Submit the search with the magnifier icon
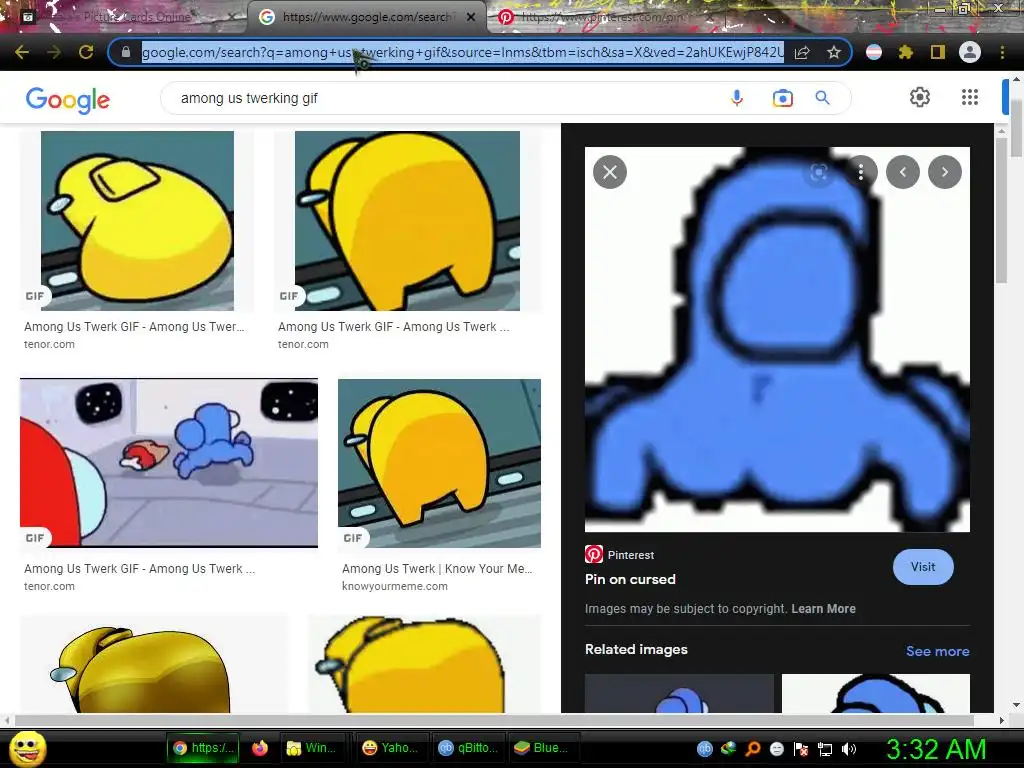The image size is (1024, 768). pos(823,98)
